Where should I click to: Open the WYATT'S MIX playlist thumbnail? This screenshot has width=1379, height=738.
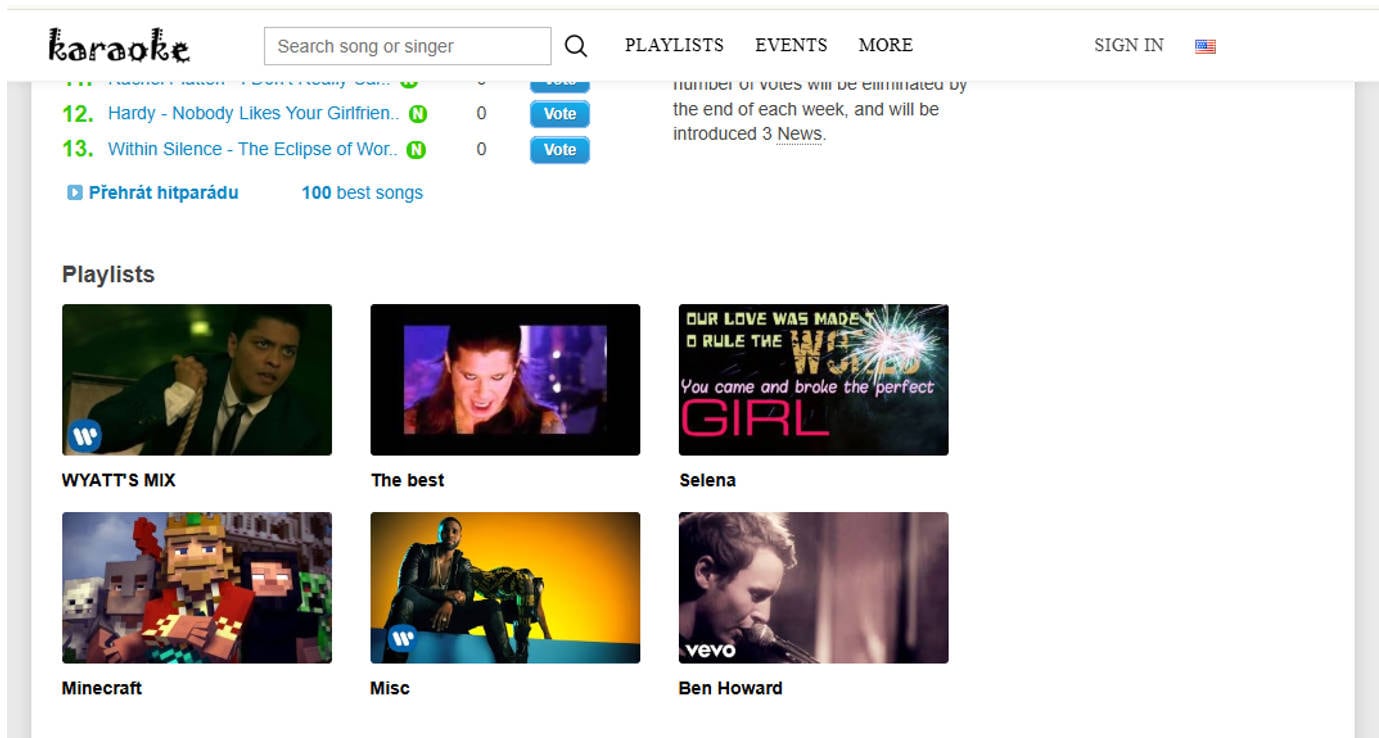pos(197,380)
